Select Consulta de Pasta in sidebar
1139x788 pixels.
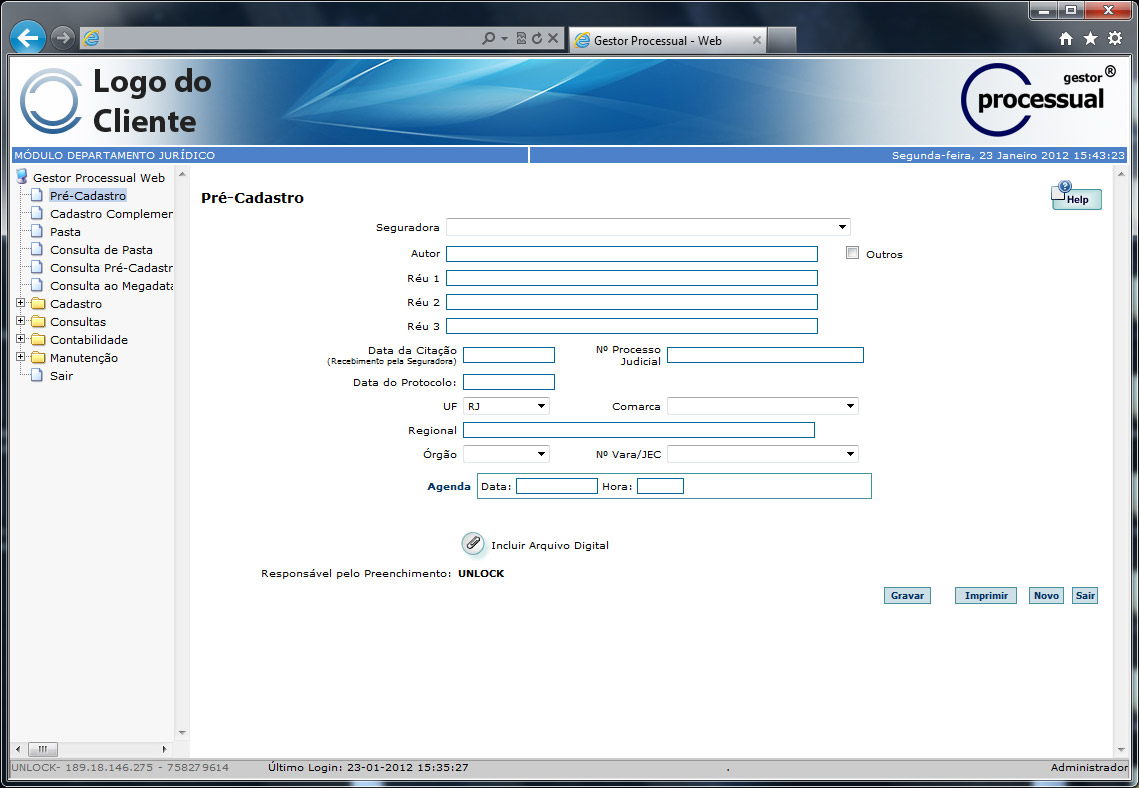(x=101, y=250)
